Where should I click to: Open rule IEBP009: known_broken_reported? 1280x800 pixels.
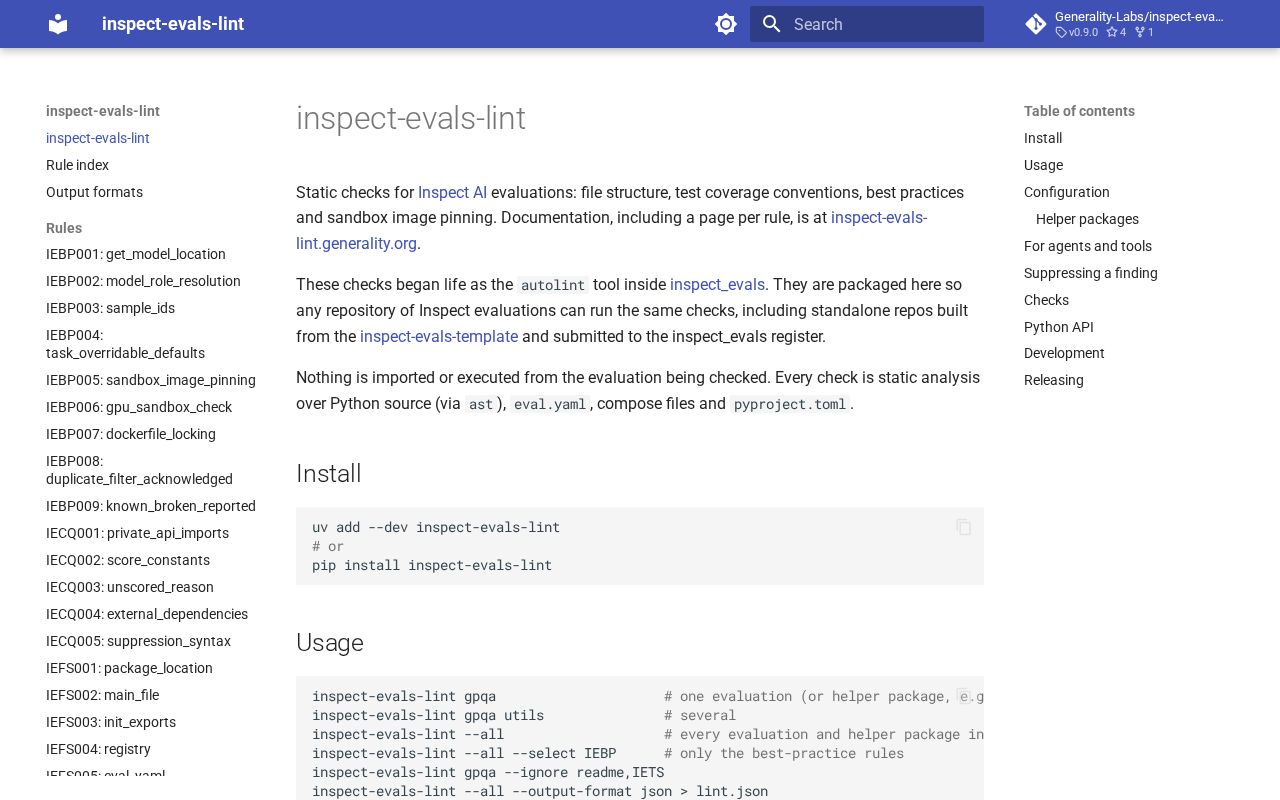[x=151, y=506]
